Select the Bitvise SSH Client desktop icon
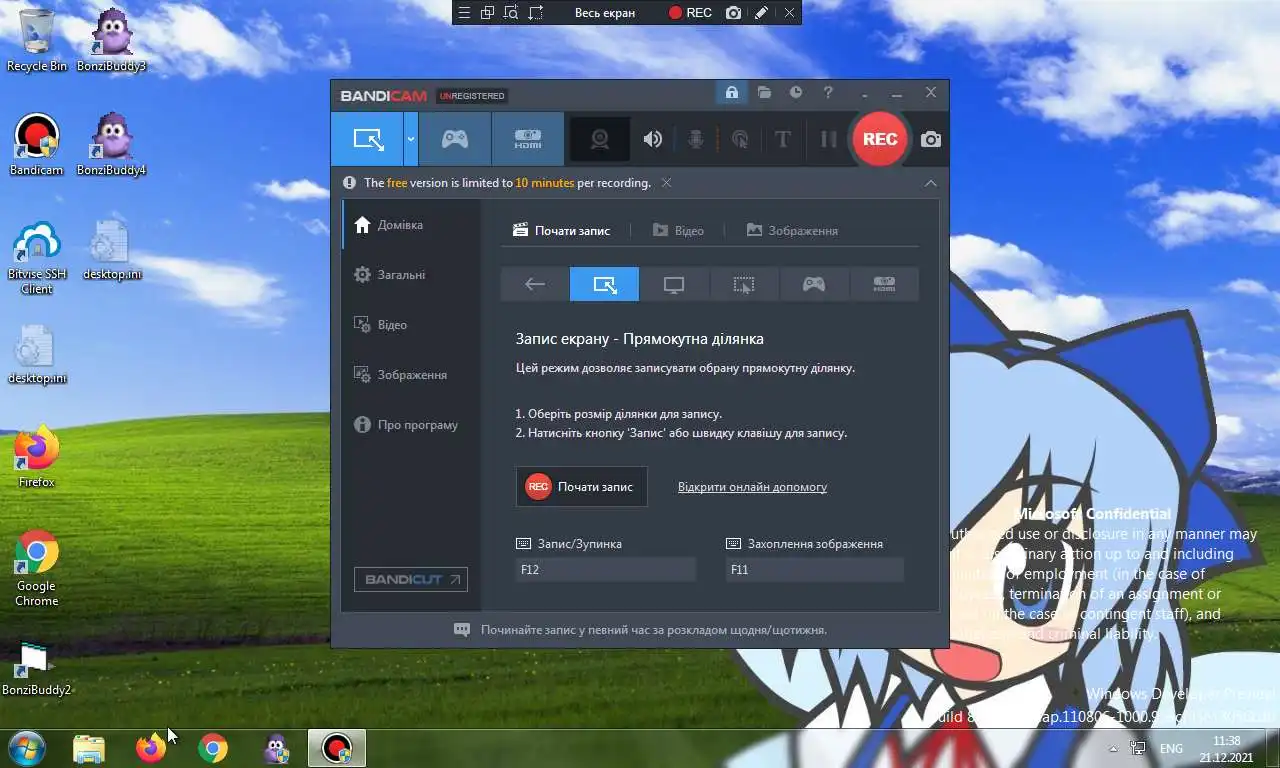Viewport: 1280px width, 768px height. pyautogui.click(x=37, y=257)
